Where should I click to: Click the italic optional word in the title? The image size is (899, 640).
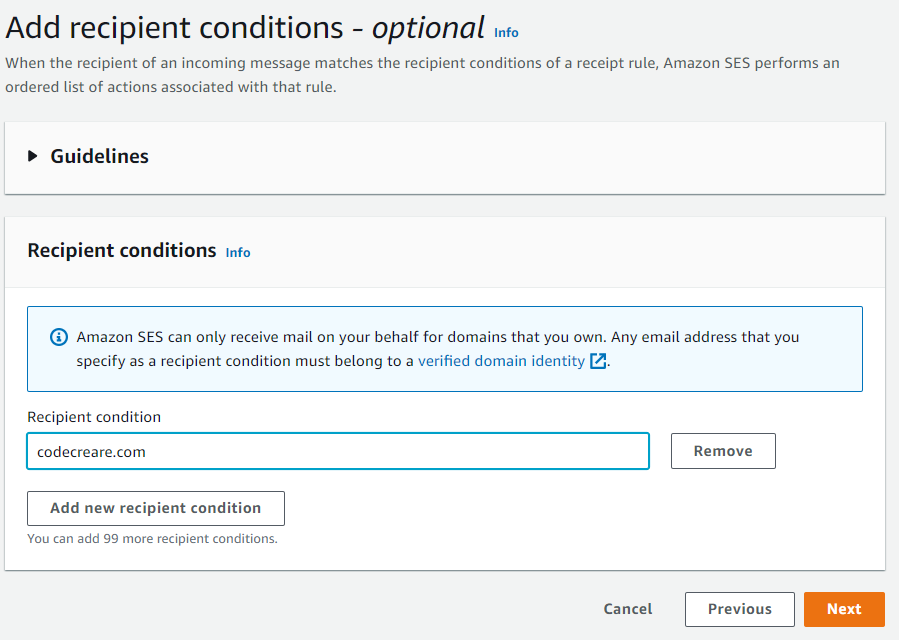click(x=428, y=27)
